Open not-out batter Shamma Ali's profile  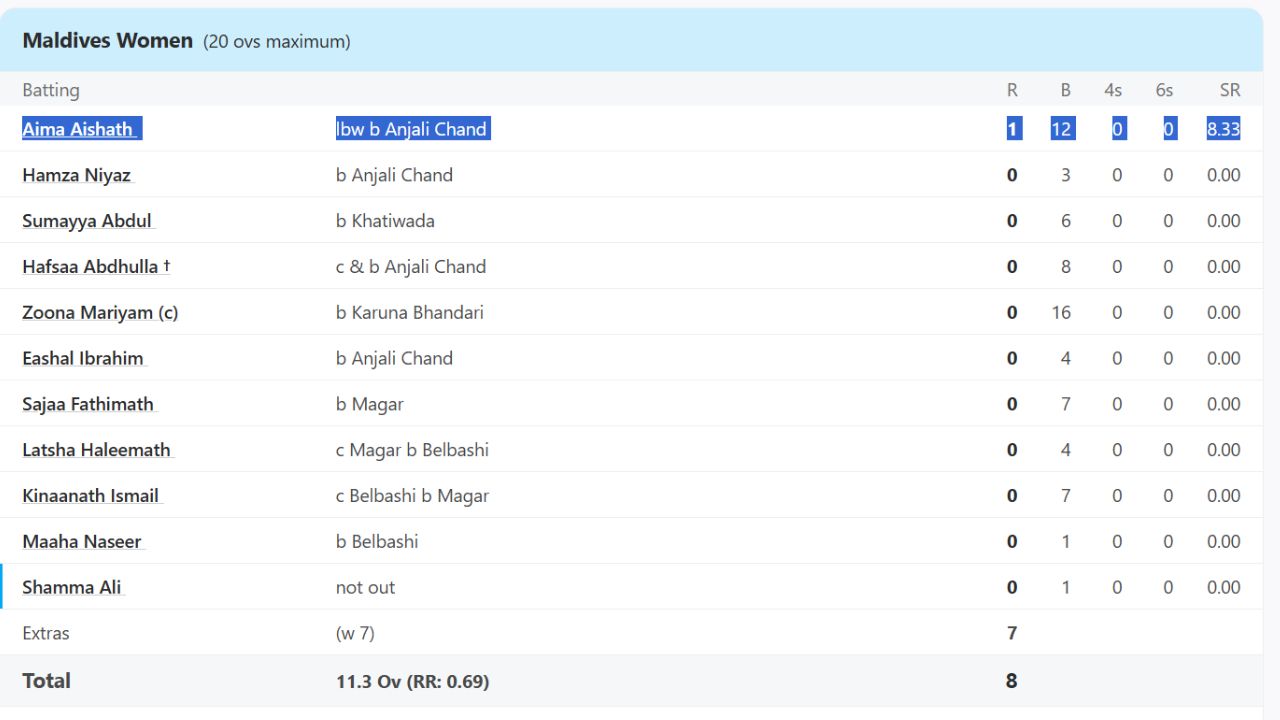point(72,588)
